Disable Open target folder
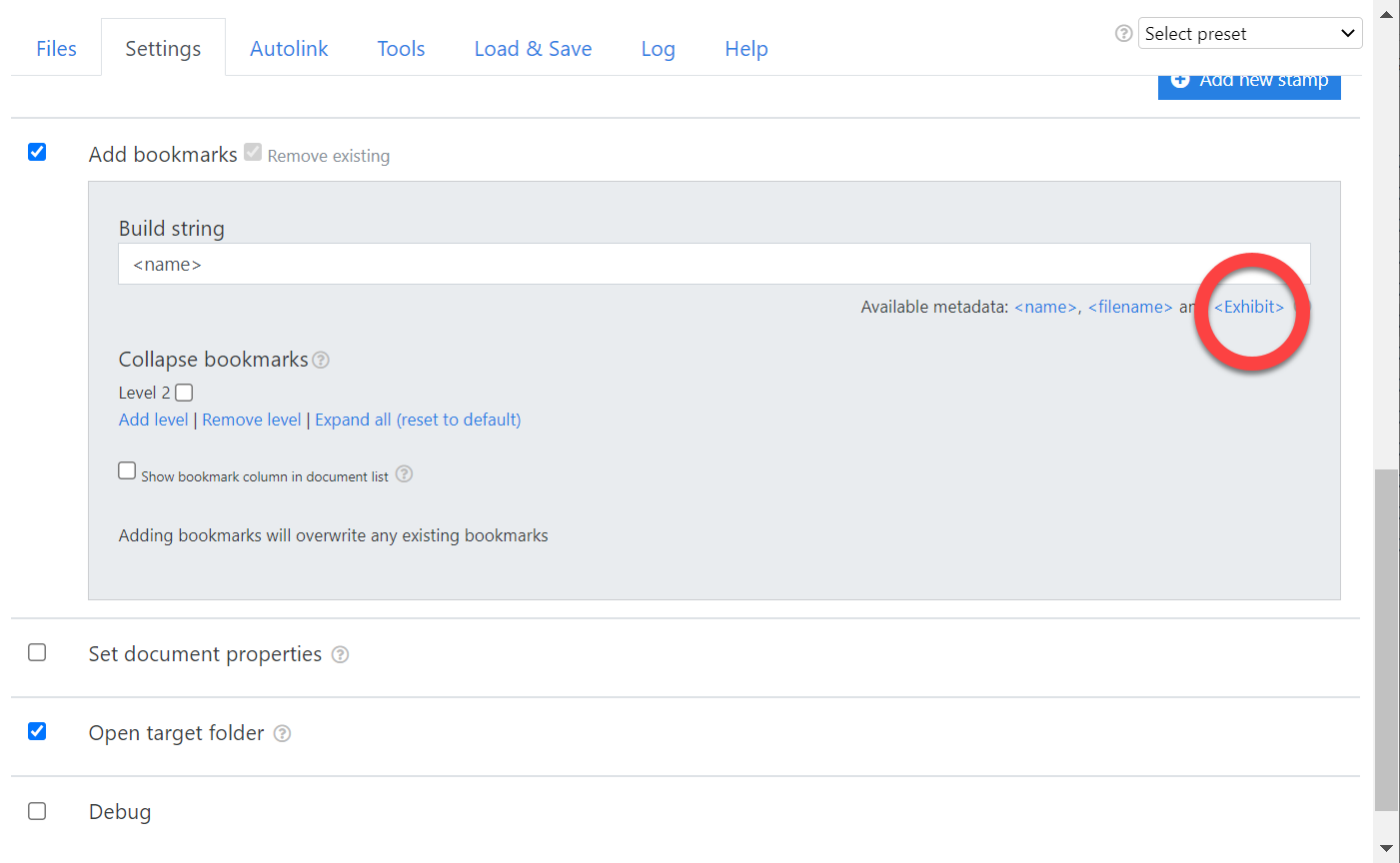 tap(37, 731)
